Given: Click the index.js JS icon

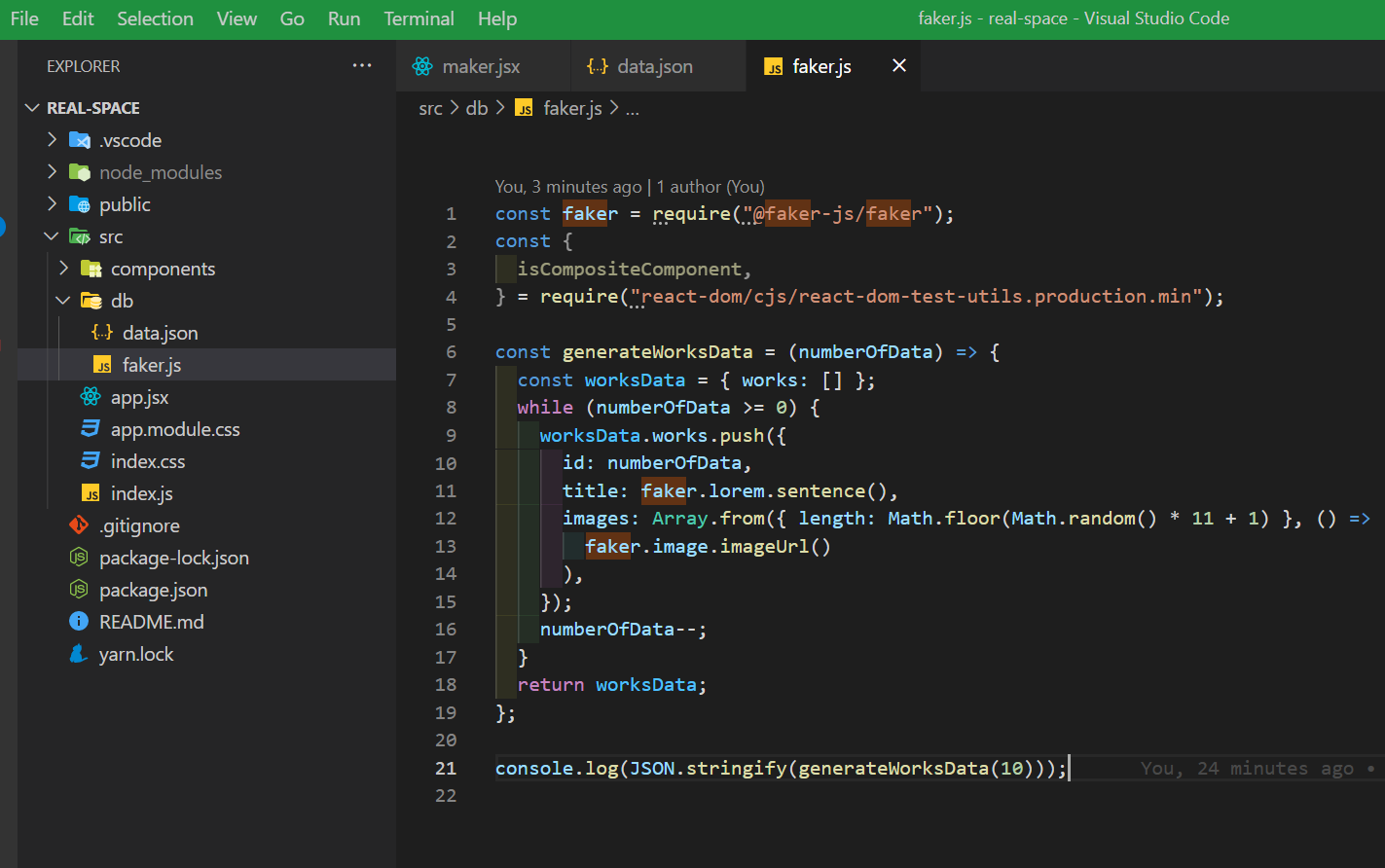Looking at the screenshot, I should [x=91, y=494].
